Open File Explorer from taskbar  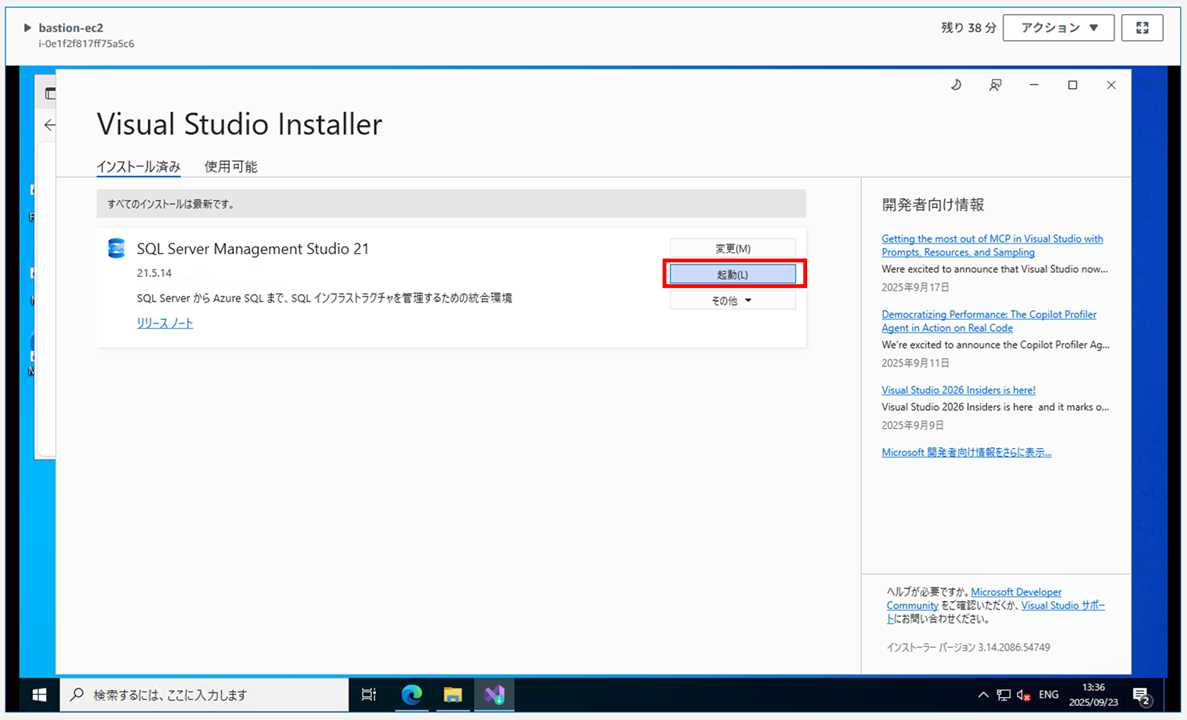[453, 694]
